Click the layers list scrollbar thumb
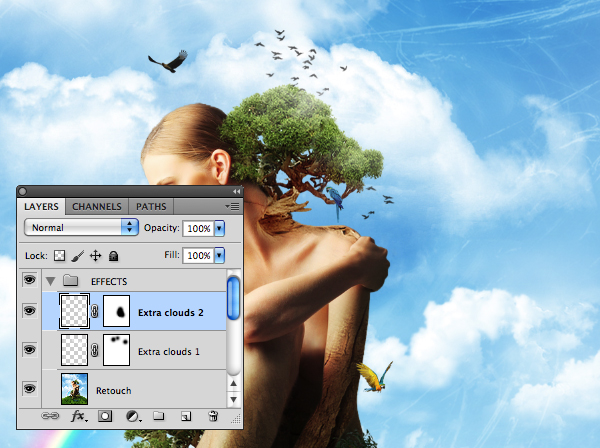 tap(233, 297)
